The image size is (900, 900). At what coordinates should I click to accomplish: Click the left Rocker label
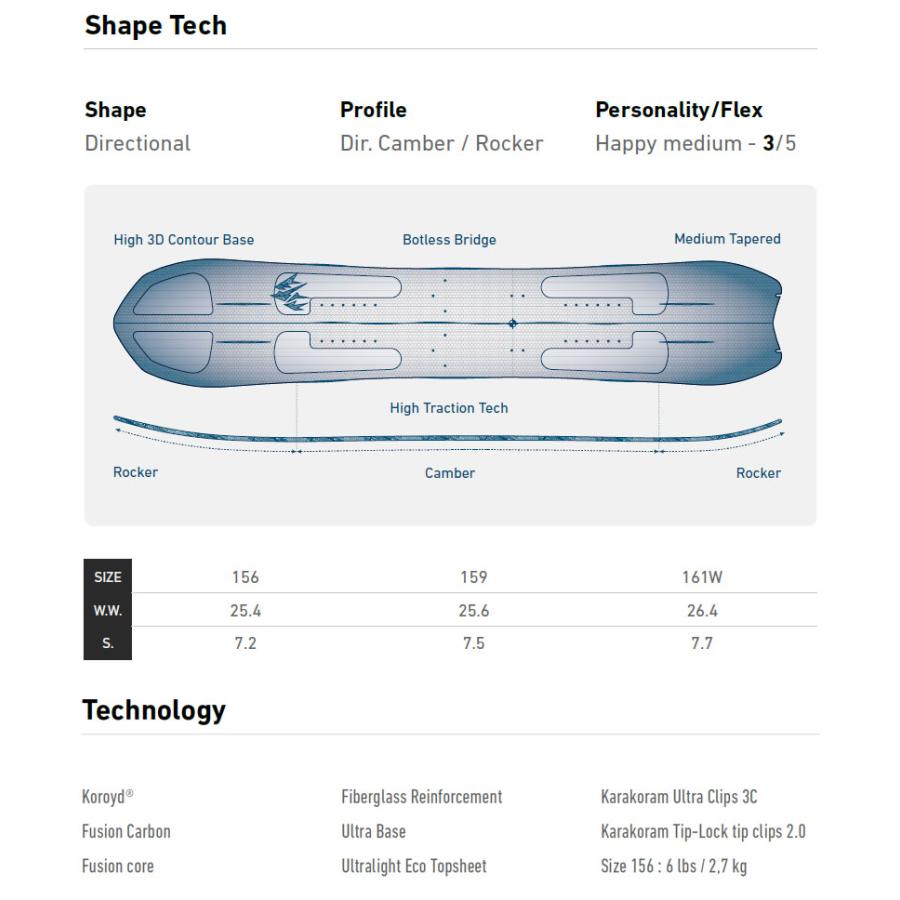pos(135,472)
